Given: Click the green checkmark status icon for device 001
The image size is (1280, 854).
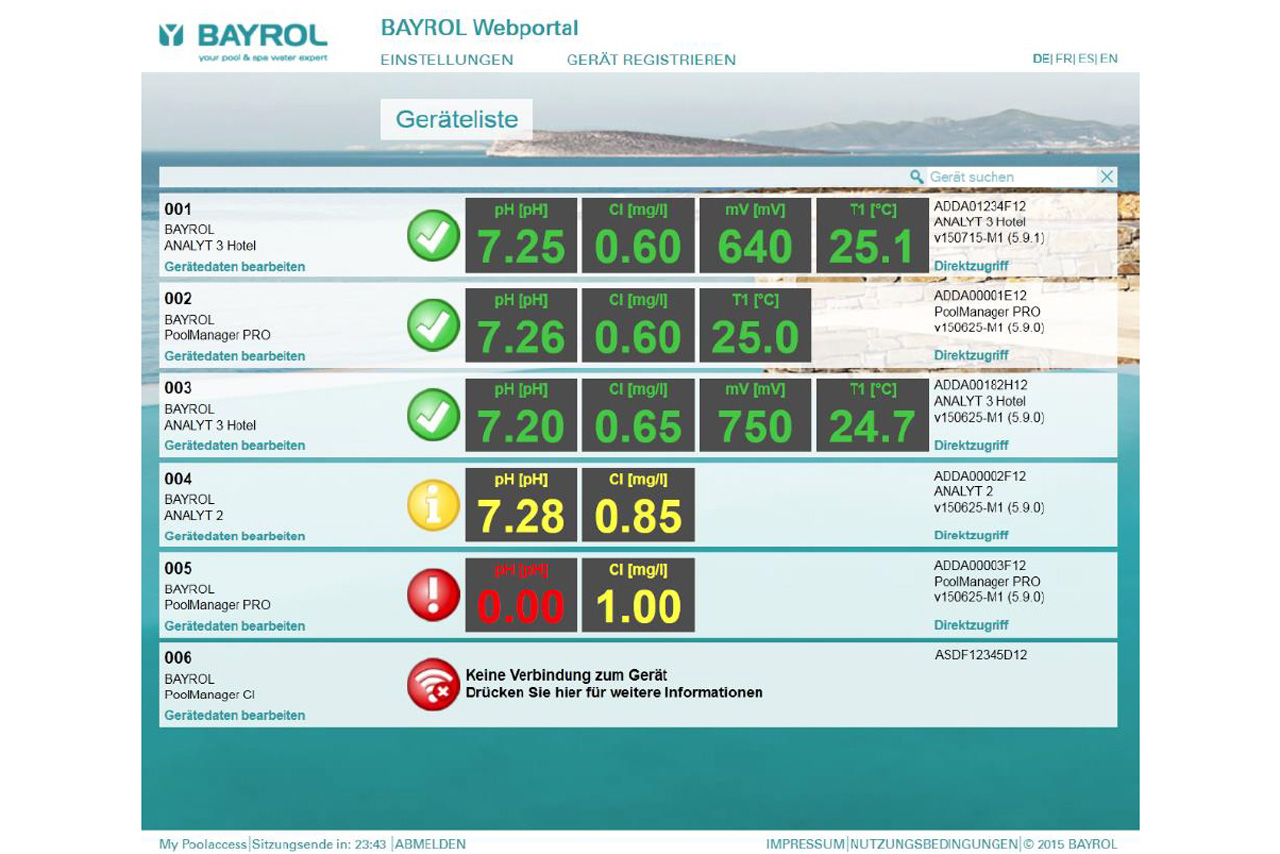Looking at the screenshot, I should 433,236.
